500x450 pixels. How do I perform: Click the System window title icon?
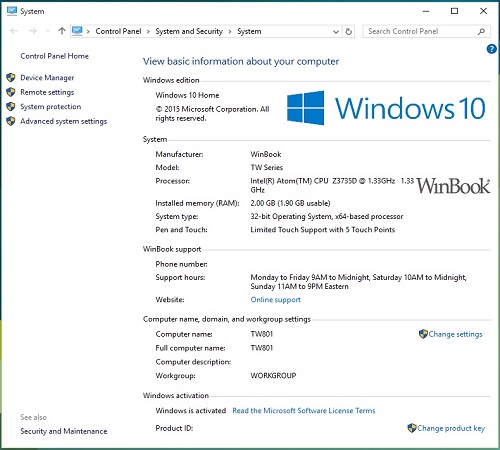click(12, 11)
